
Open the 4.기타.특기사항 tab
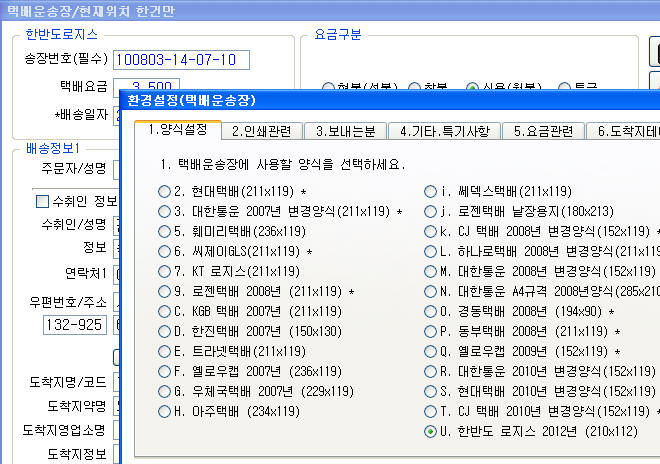[x=445, y=131]
